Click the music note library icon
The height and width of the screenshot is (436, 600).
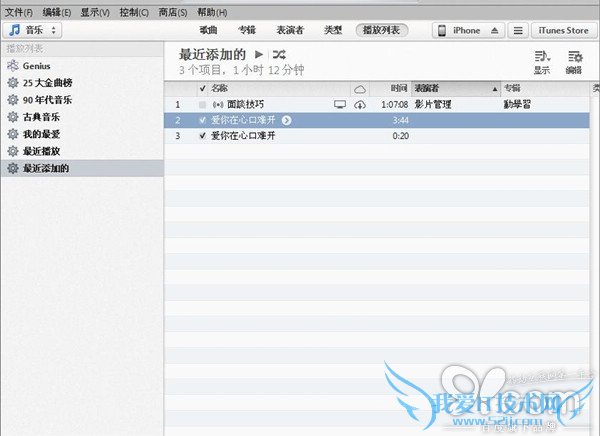coord(14,30)
